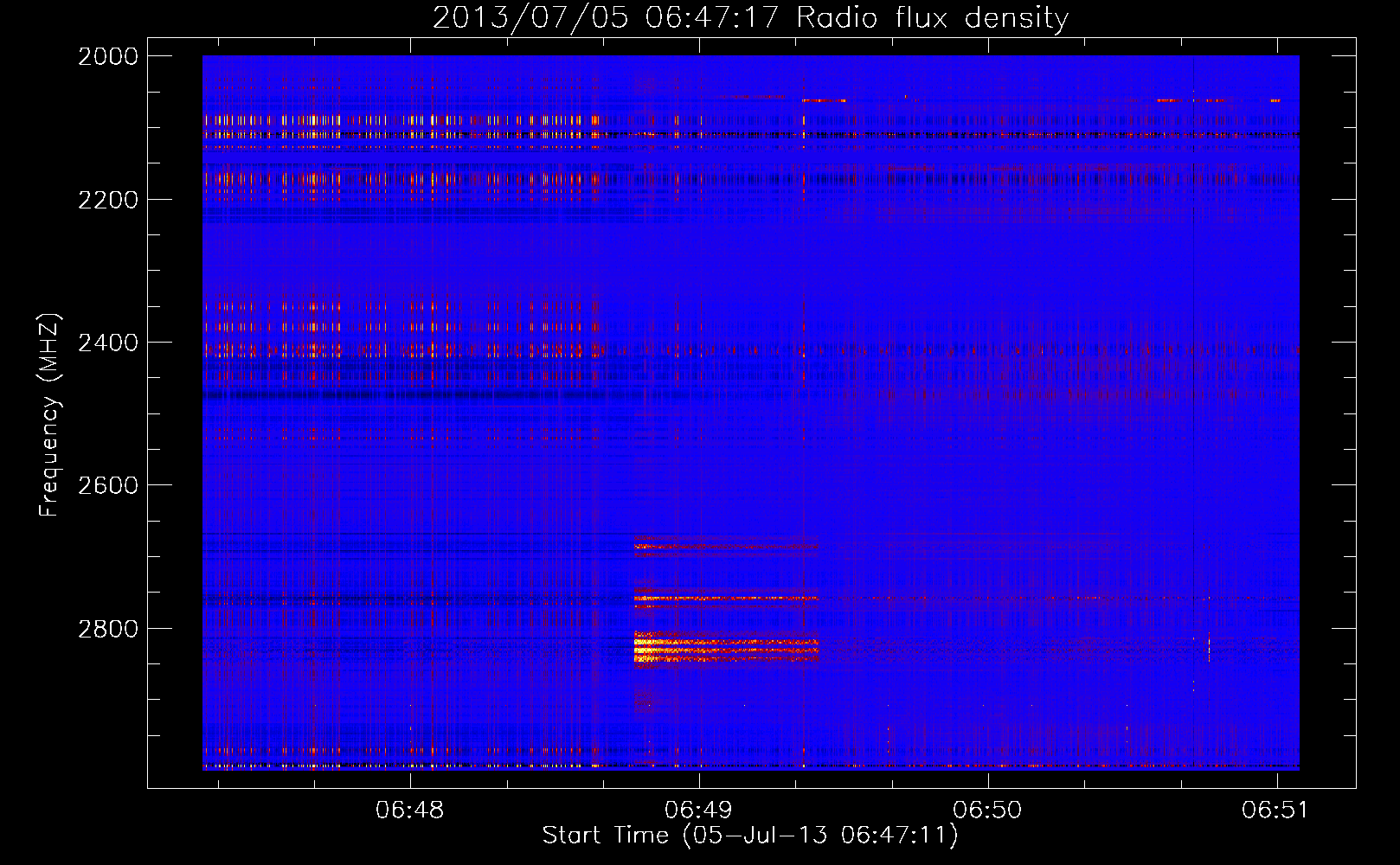Select the '2600' frequency axis label
The image size is (1400, 865).
[x=108, y=485]
